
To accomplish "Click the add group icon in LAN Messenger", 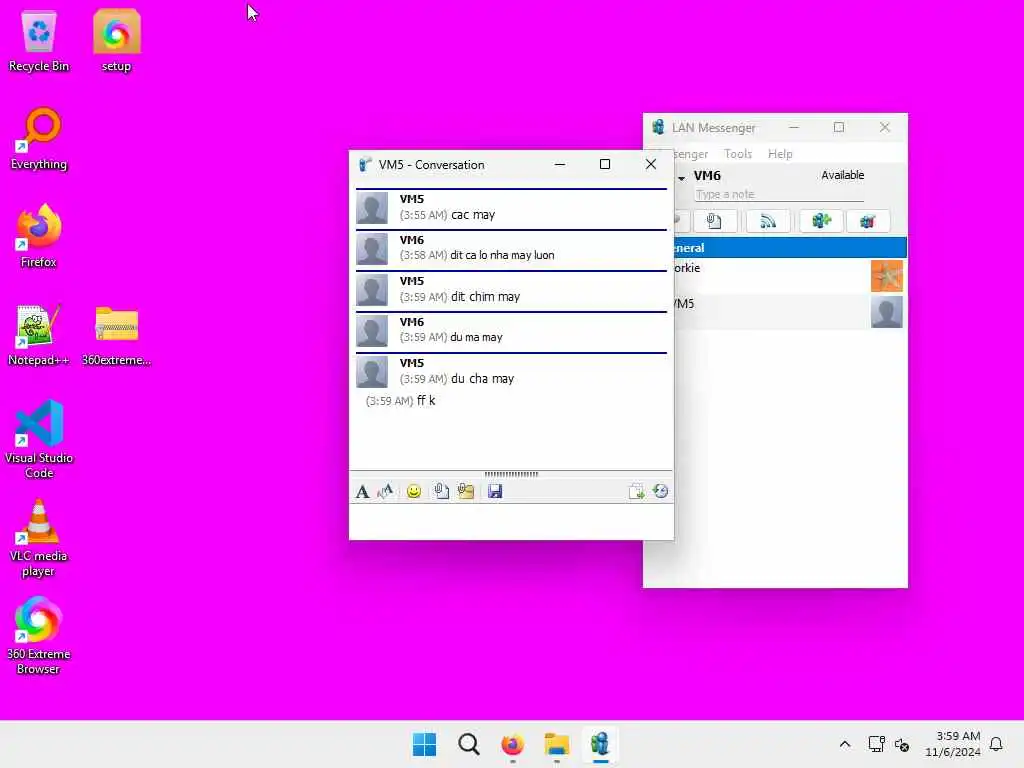I will [822, 221].
